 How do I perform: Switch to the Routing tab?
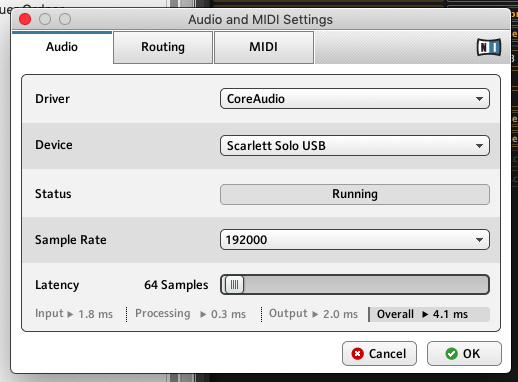click(x=163, y=47)
